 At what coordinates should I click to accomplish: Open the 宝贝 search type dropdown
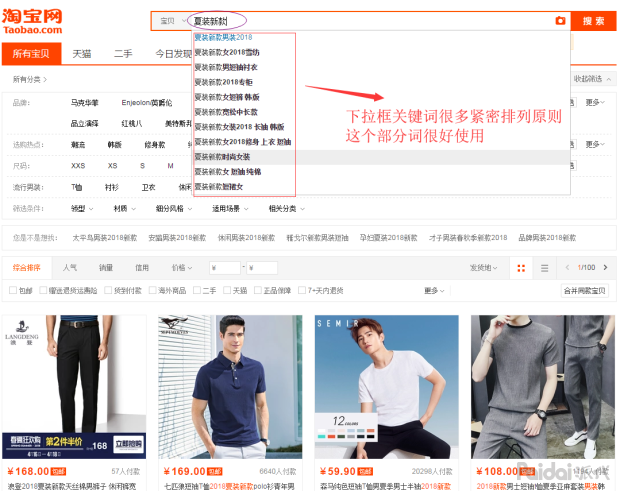[173, 21]
